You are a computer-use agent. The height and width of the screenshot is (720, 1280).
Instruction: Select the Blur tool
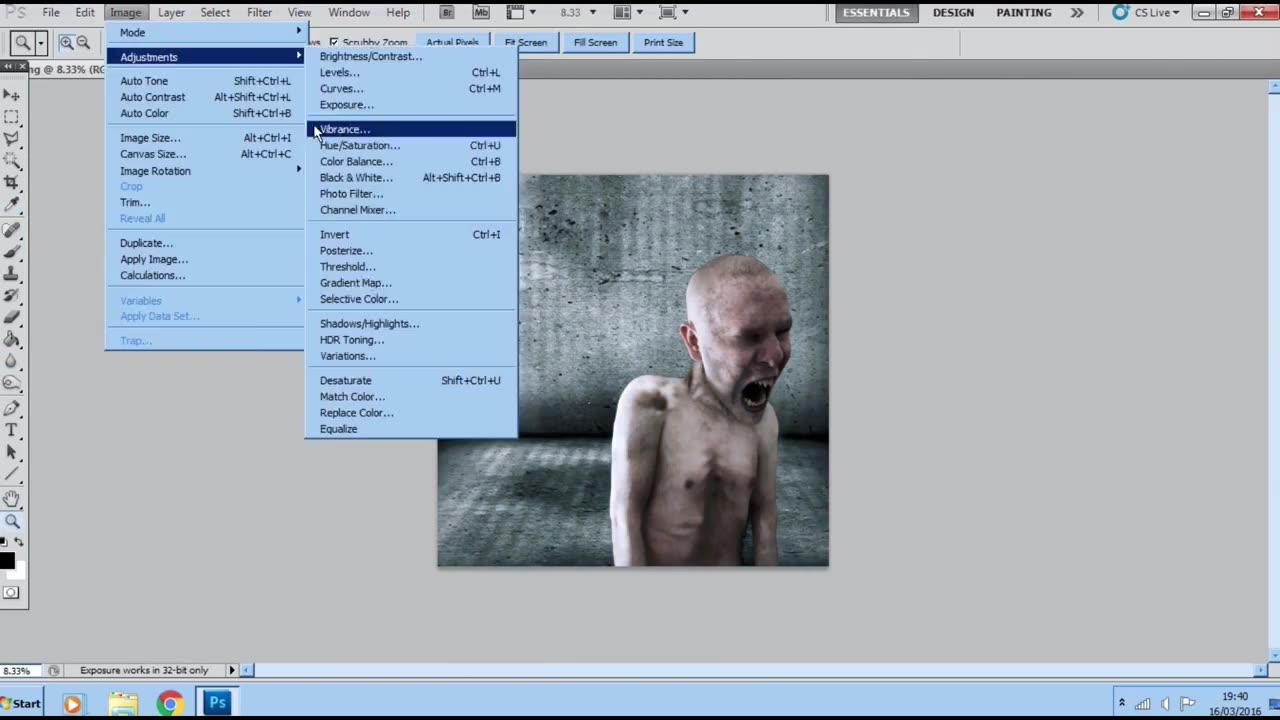coord(12,362)
